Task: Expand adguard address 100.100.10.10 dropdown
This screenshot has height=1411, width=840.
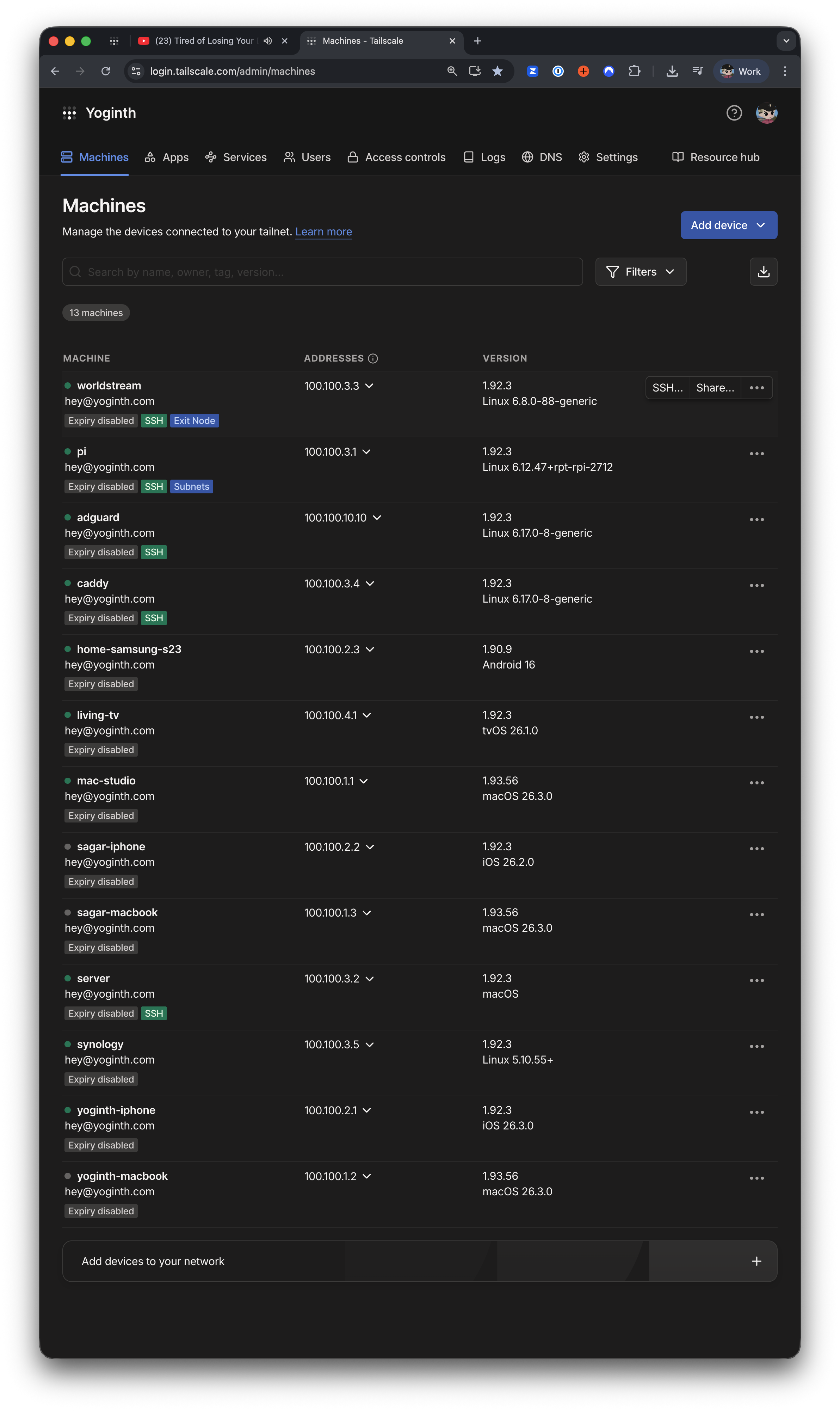Action: tap(377, 518)
